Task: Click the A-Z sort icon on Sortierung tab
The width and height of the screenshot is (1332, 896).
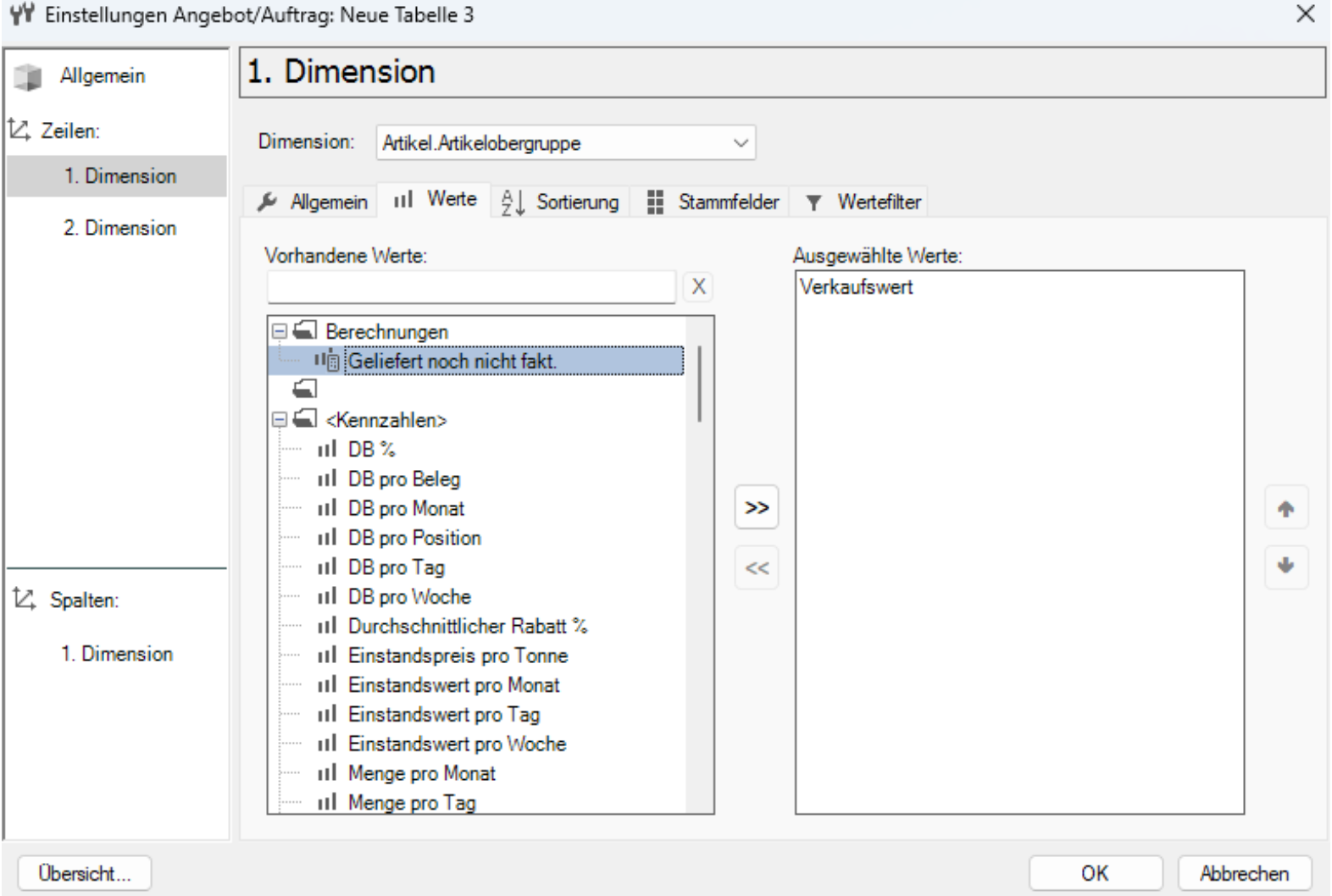Action: 513,202
